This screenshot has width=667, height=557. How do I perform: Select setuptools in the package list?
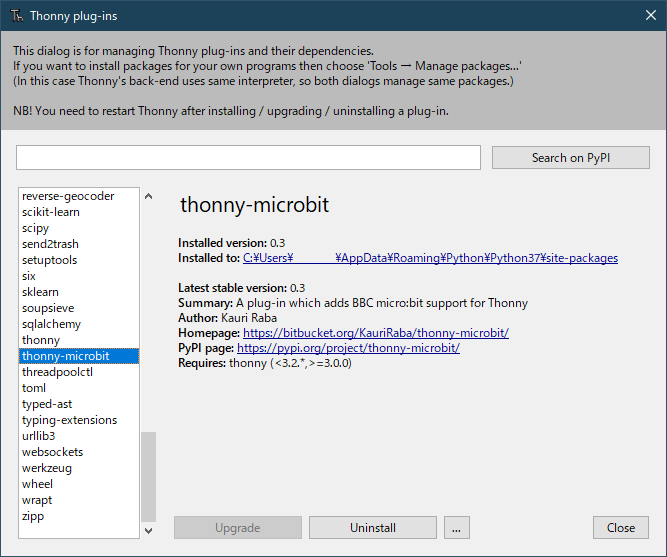tap(79, 260)
